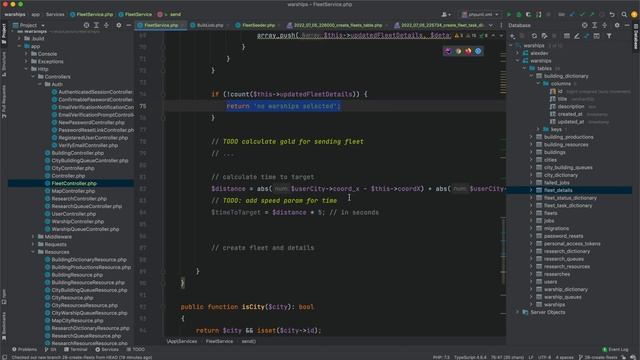Open Database panel settings gear
Screen dimensions: 640x360
[617, 25]
